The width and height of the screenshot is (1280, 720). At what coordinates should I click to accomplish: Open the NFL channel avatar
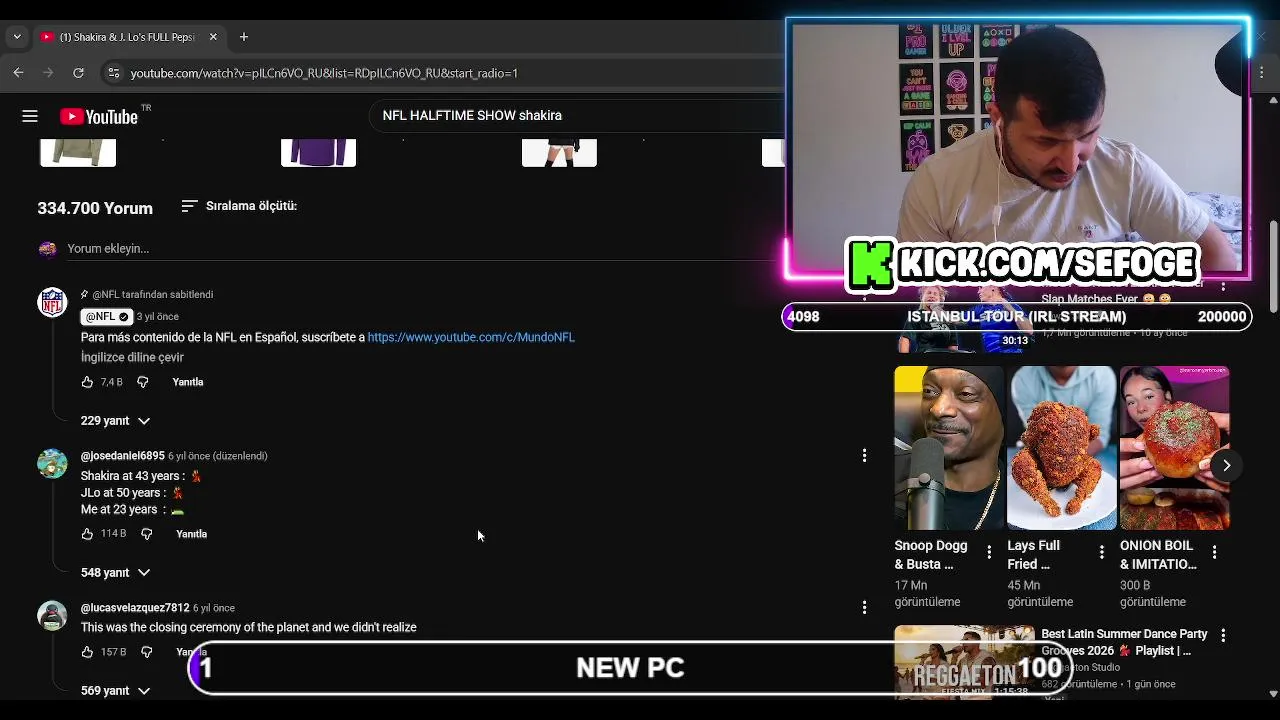tap(52, 302)
